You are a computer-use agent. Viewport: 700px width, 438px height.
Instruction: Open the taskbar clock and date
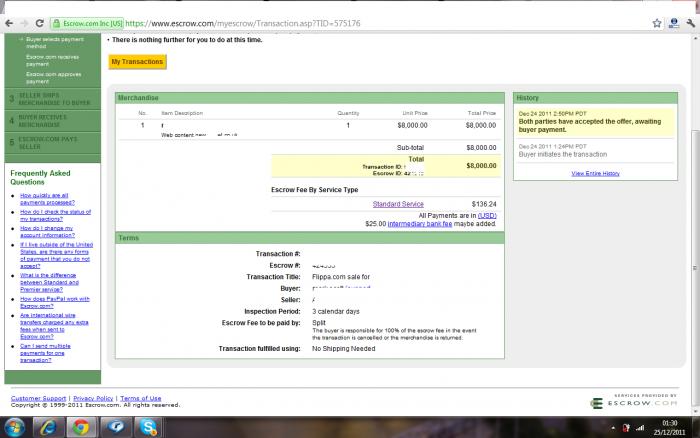click(x=669, y=428)
